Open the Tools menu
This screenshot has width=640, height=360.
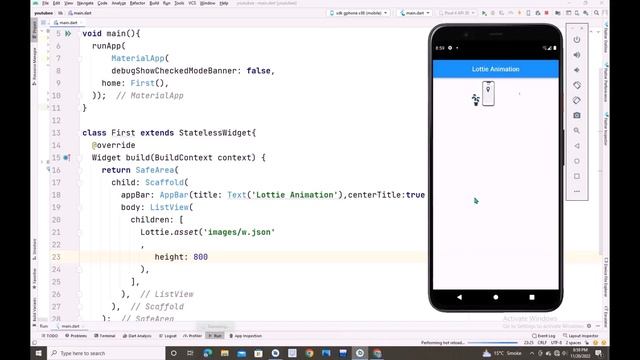coord(179,3)
